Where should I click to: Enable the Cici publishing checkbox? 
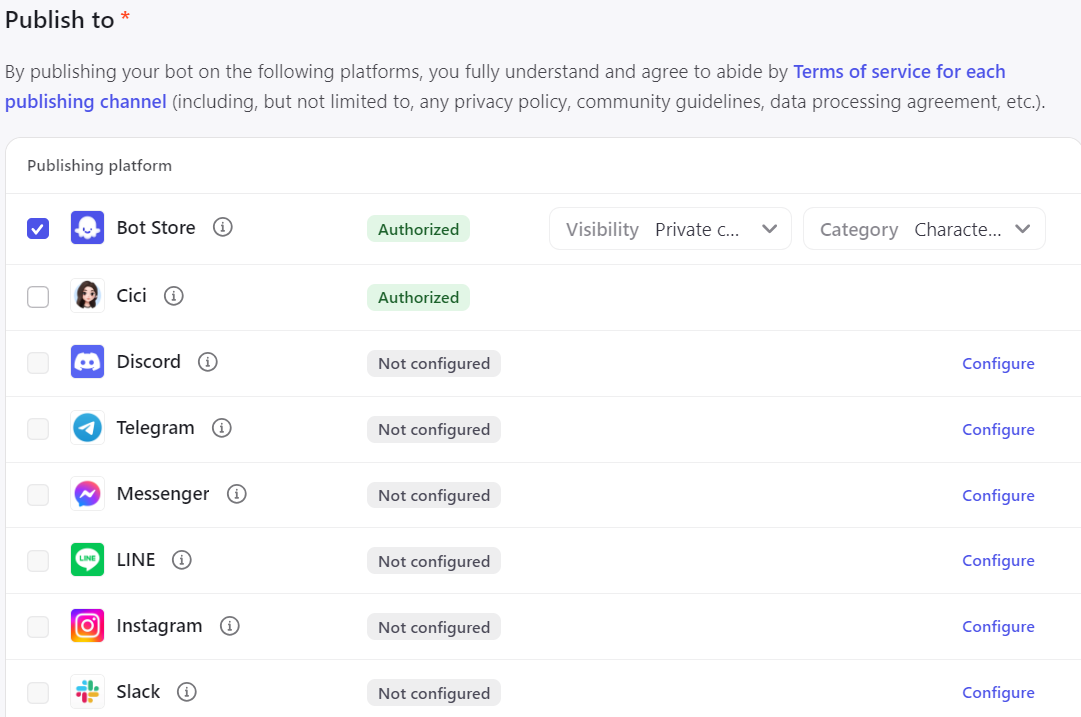[x=38, y=297]
